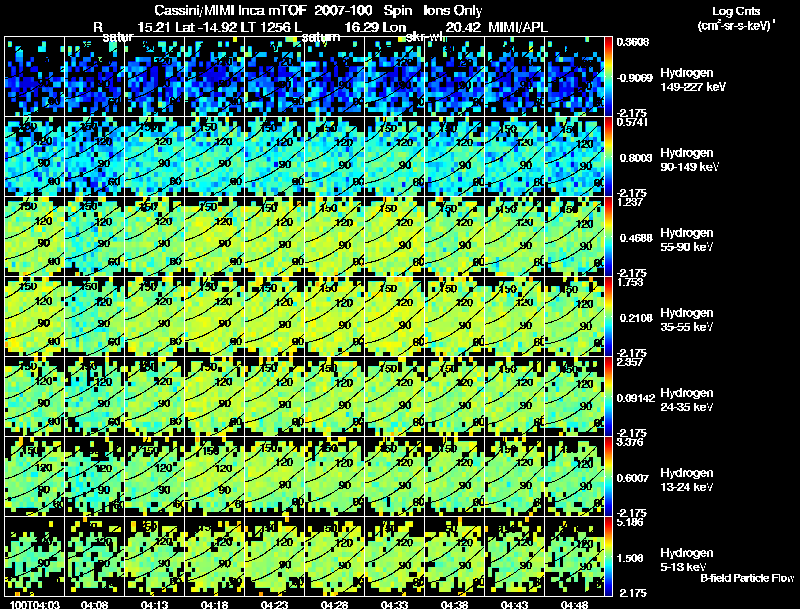Click the 'B-field Particle Flow' label
The image size is (800, 609).
tap(747, 578)
